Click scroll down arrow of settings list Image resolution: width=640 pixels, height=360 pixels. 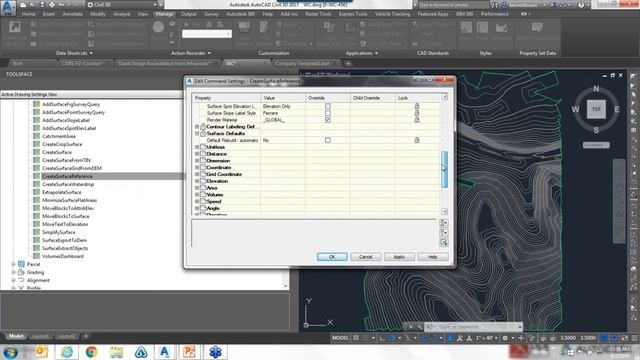click(x=444, y=211)
